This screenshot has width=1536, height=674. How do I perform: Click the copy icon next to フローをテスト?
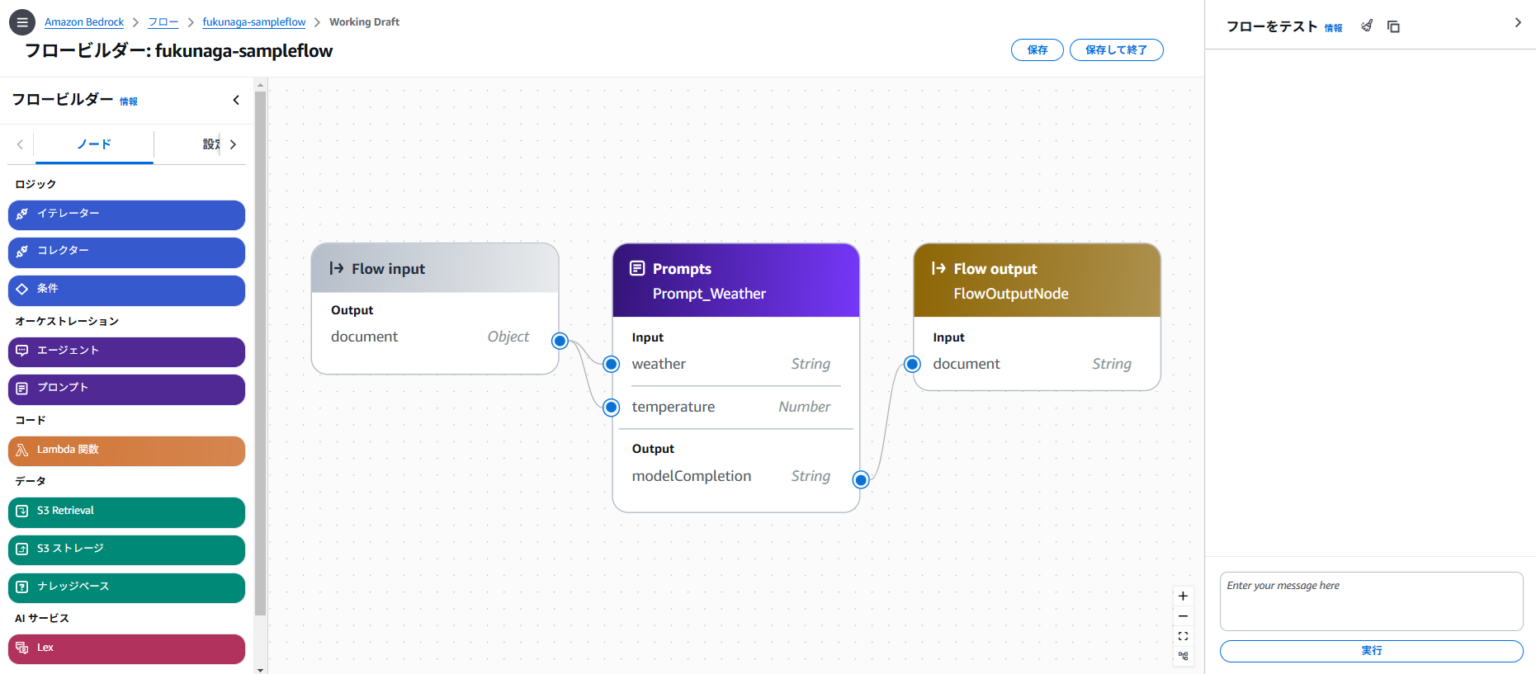pyautogui.click(x=1393, y=26)
